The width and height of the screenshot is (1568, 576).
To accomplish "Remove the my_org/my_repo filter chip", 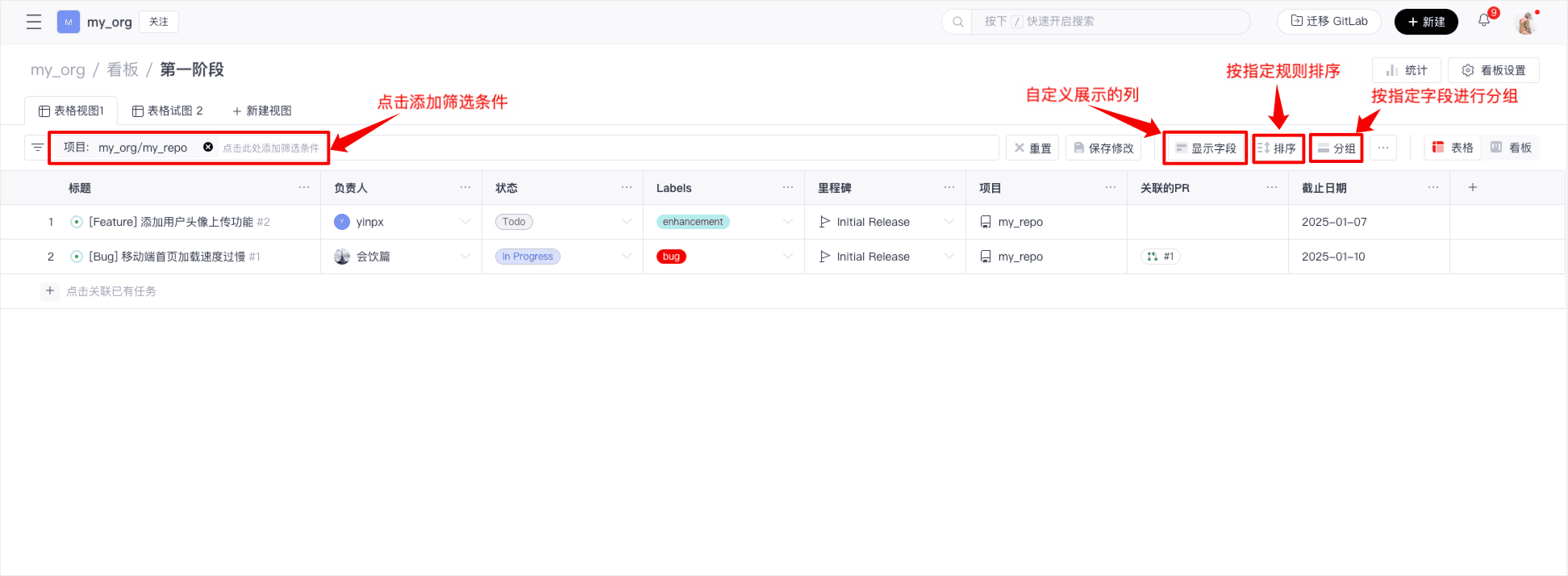I will click(208, 147).
